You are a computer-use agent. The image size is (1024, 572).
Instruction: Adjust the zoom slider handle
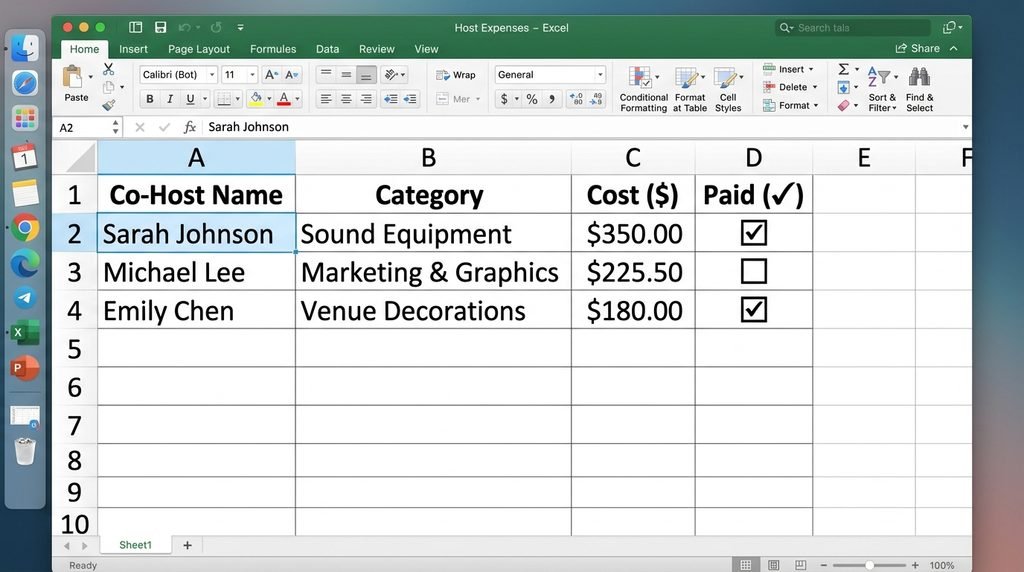869,565
